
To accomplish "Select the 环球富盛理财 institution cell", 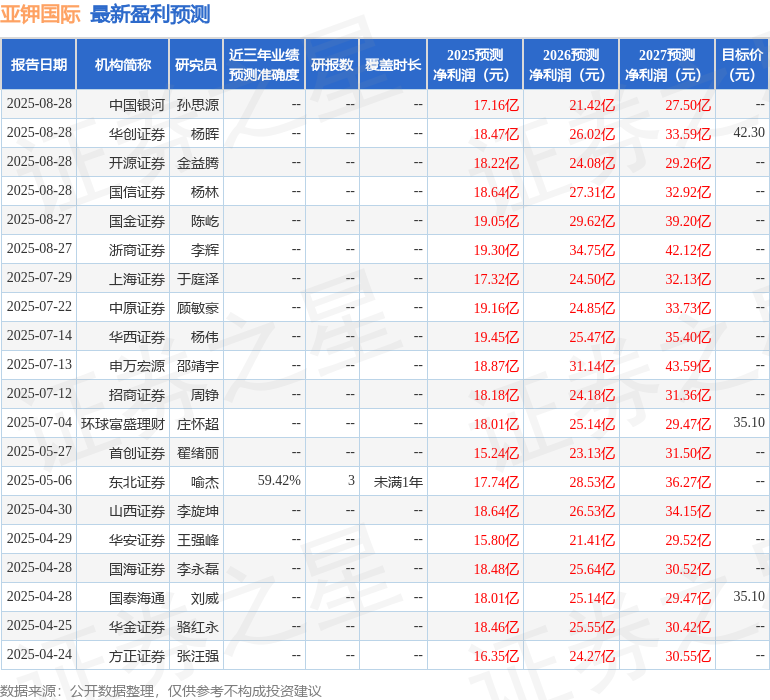I will tap(123, 423).
